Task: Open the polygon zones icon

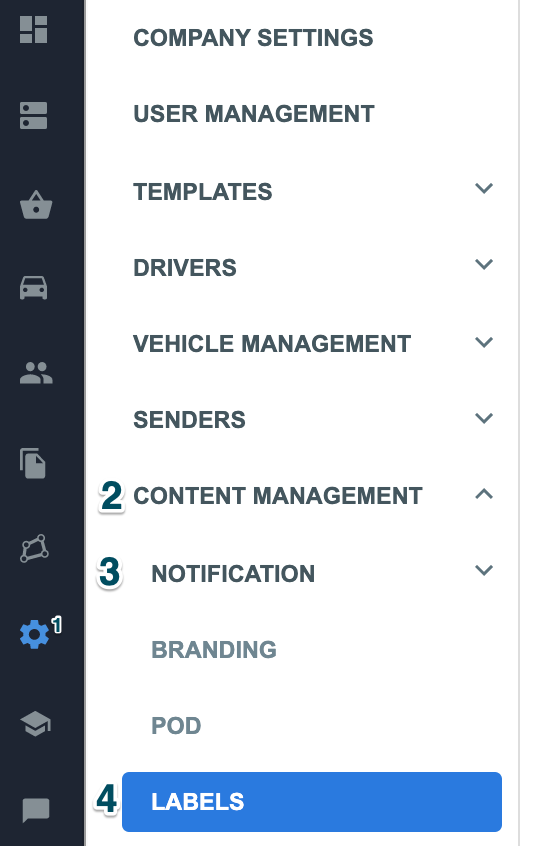Action: point(35,548)
